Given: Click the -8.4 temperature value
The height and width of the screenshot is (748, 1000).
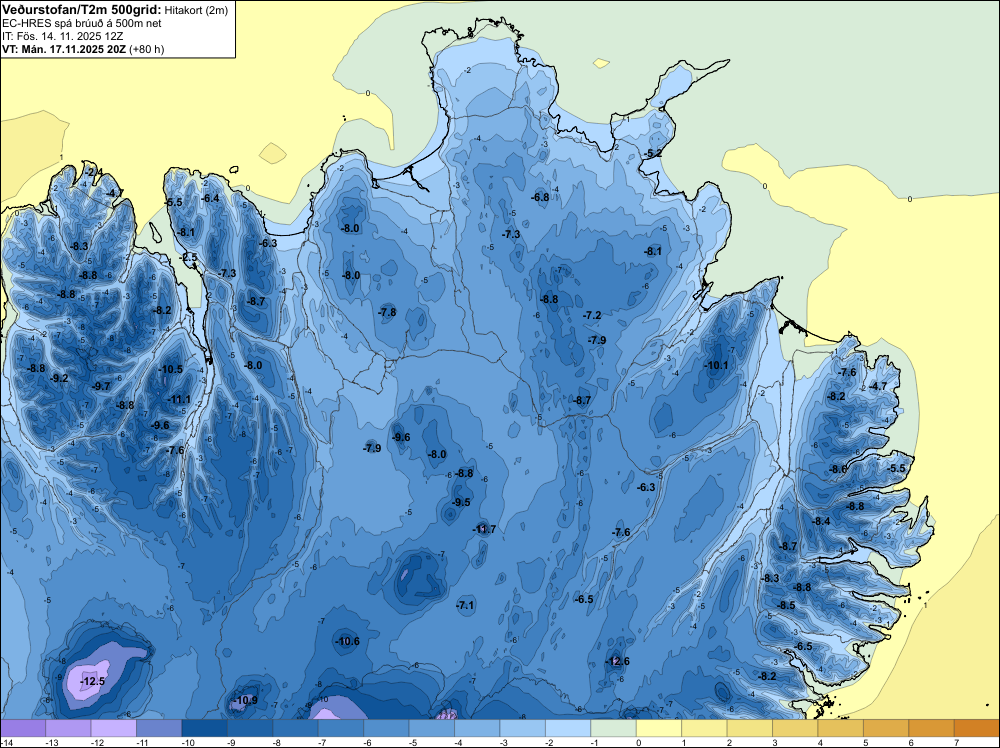Looking at the screenshot, I should pos(821,522).
